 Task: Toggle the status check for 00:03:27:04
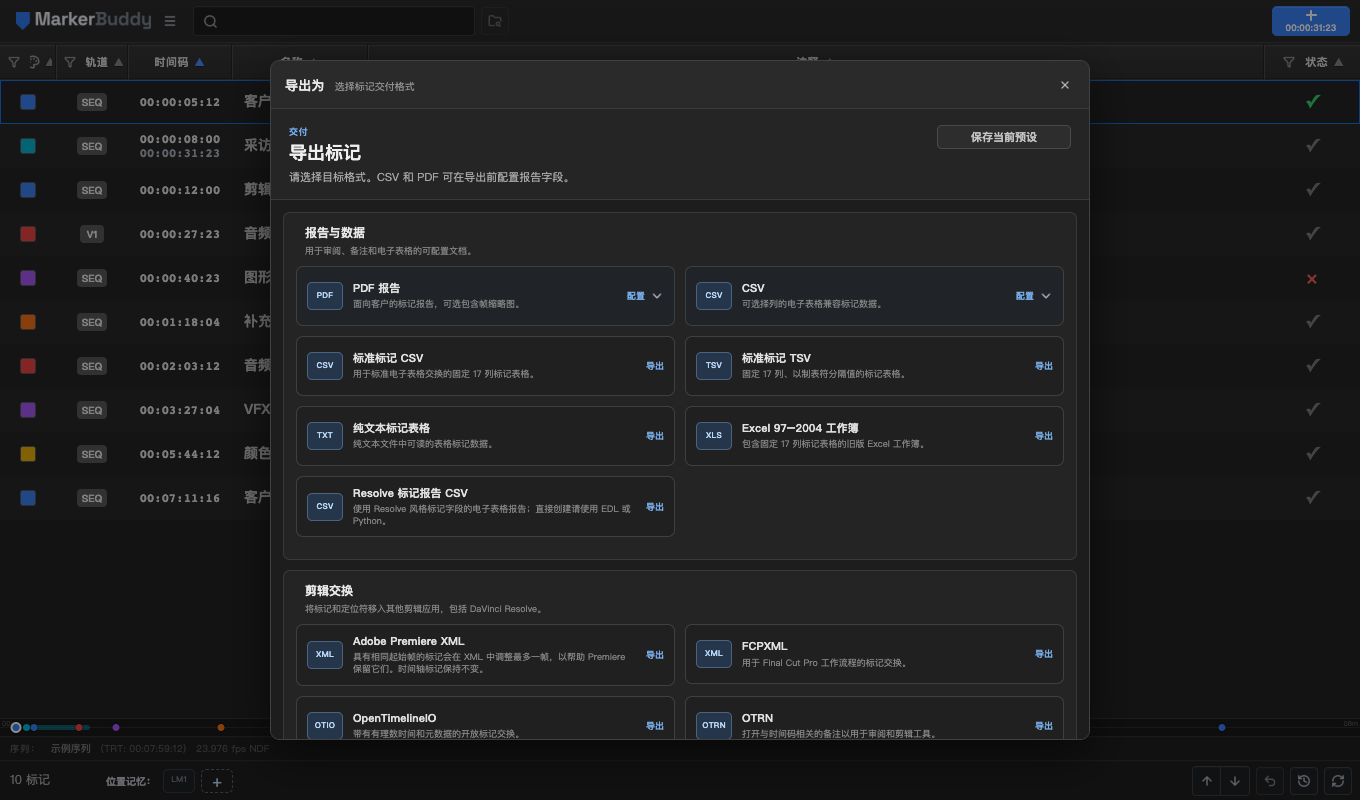tap(1313, 410)
